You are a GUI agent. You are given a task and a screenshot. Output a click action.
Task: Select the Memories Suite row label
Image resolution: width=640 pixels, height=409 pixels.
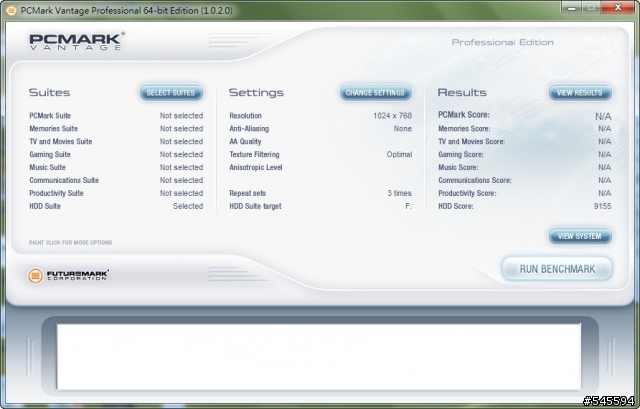(53, 129)
